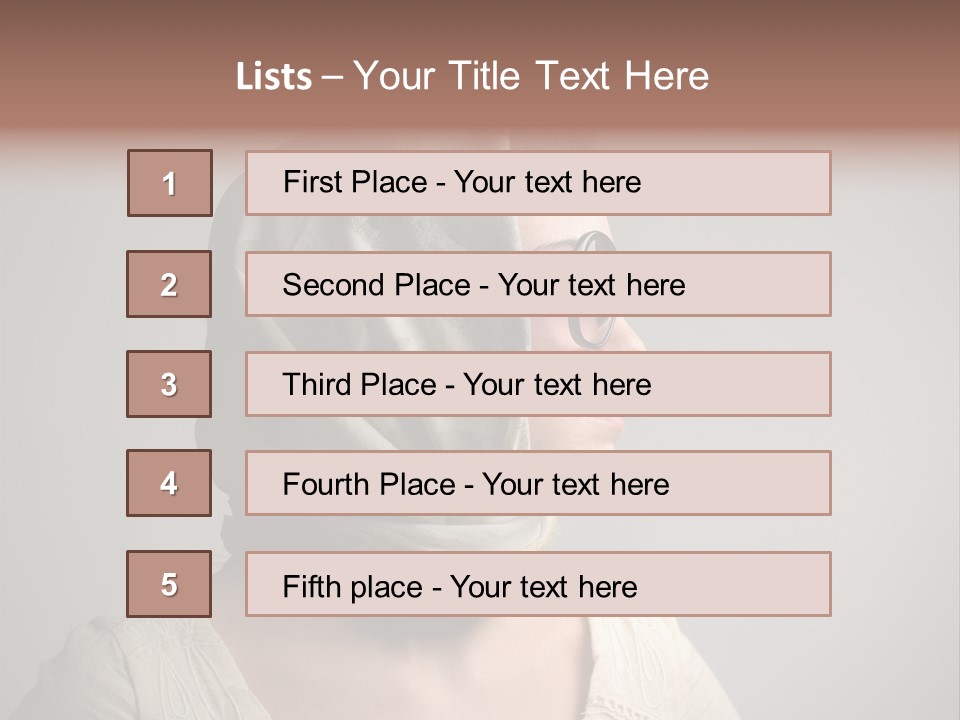Click the number 3 box
960x720 pixels.
pos(169,384)
